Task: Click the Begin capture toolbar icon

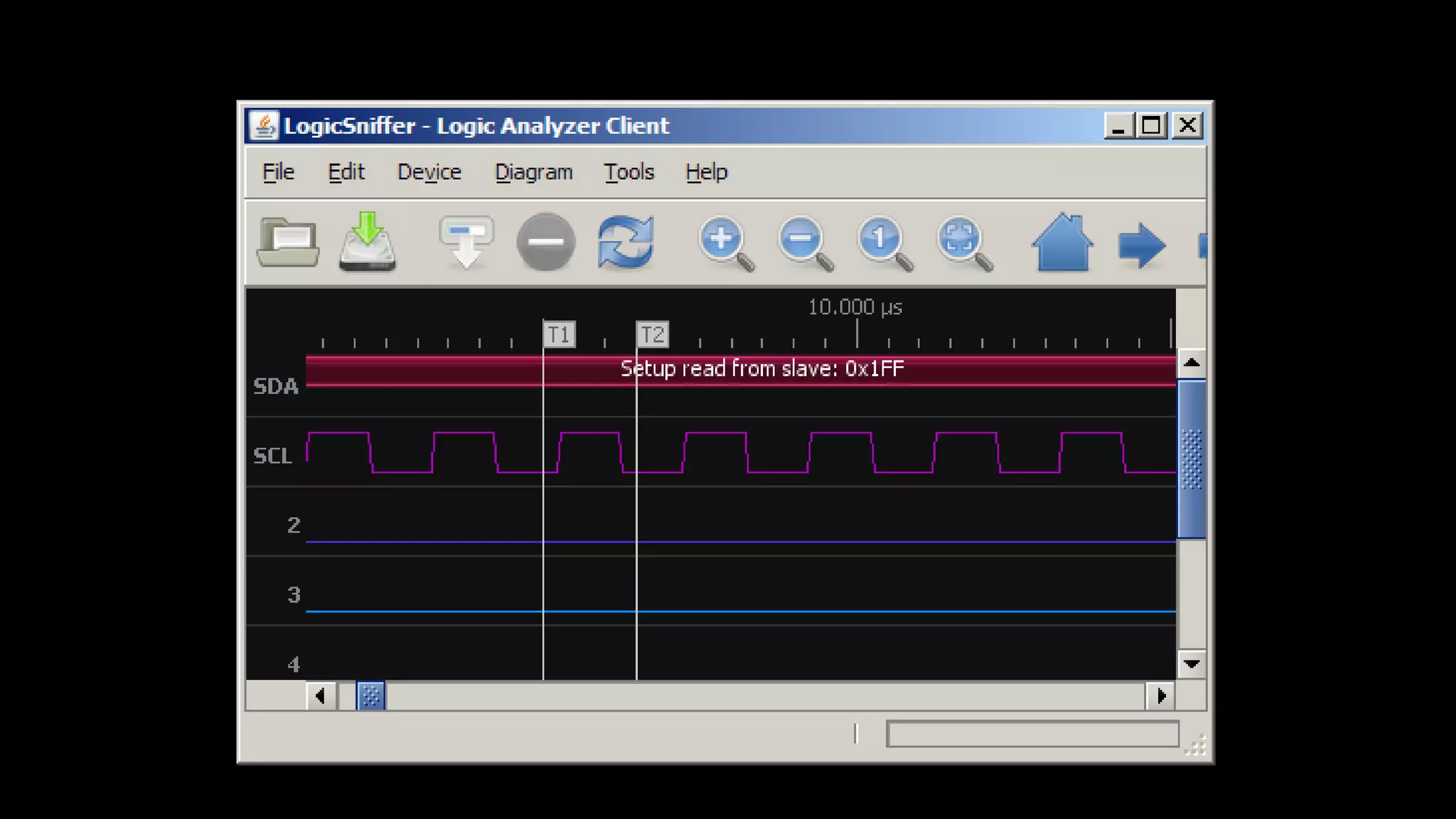Action: click(466, 243)
